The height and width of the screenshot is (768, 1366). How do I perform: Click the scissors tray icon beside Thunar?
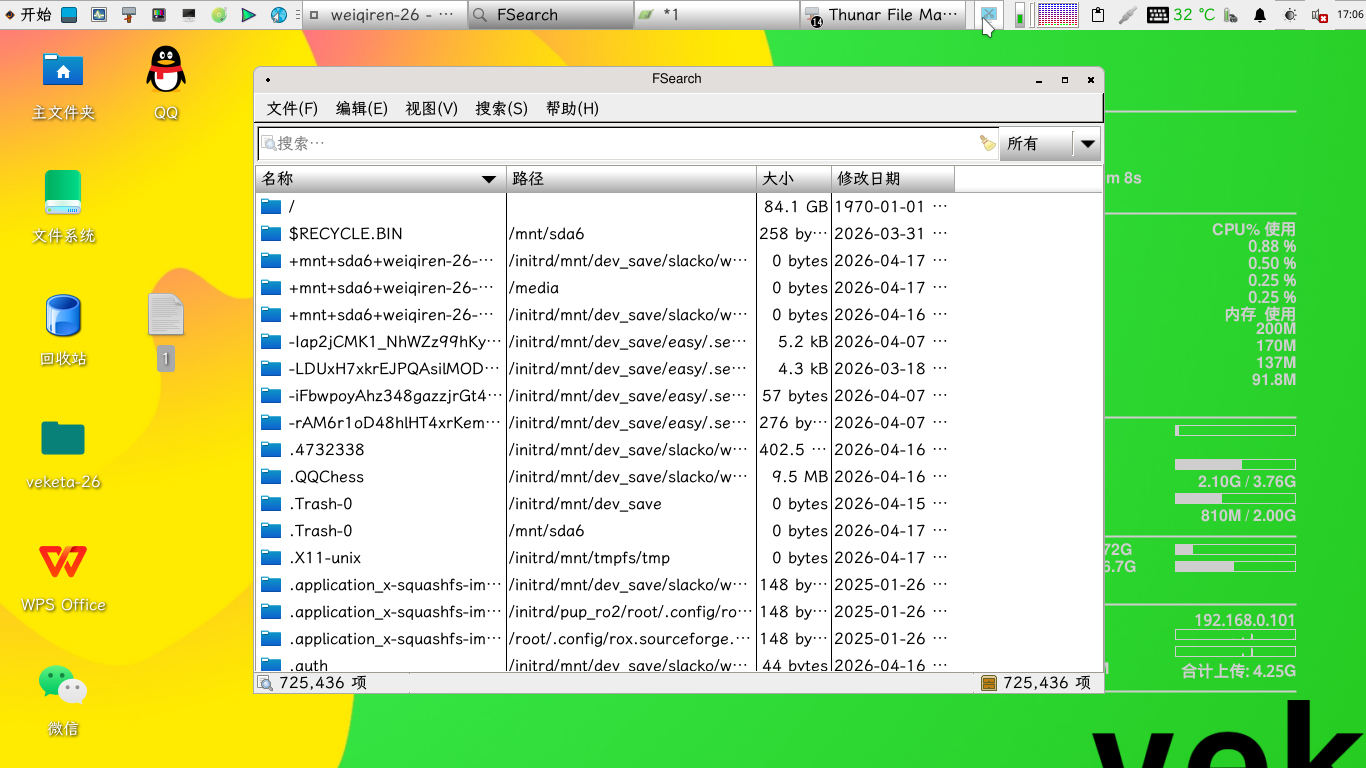pyautogui.click(x=988, y=14)
